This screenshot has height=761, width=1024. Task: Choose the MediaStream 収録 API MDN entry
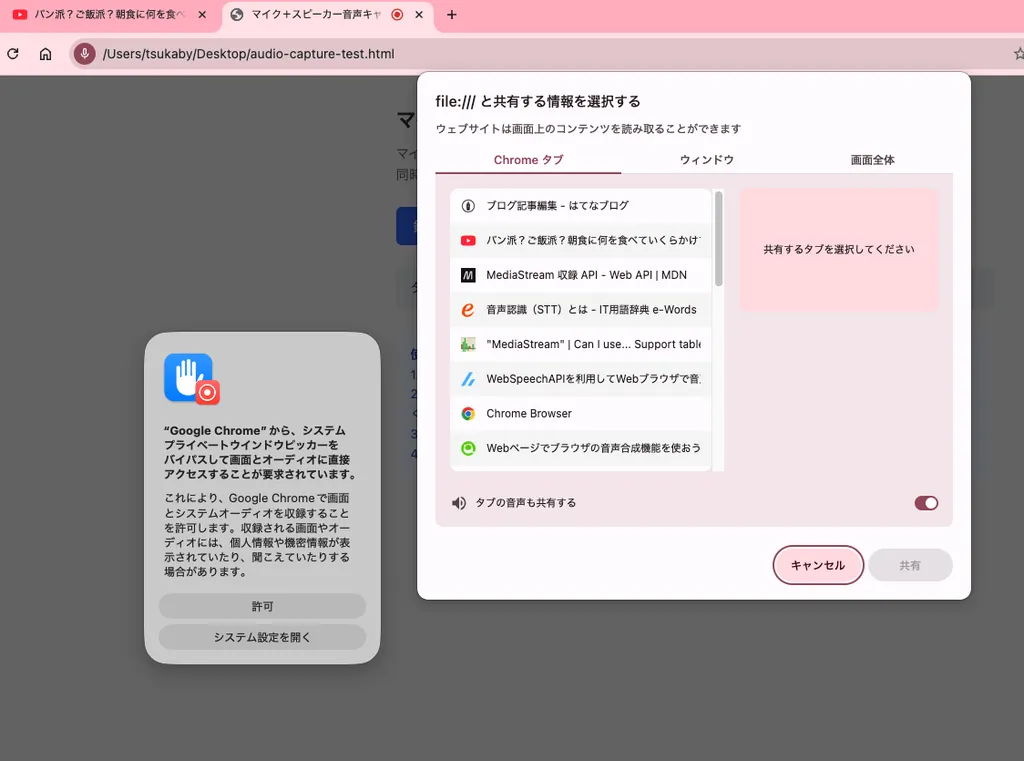tap(580, 275)
